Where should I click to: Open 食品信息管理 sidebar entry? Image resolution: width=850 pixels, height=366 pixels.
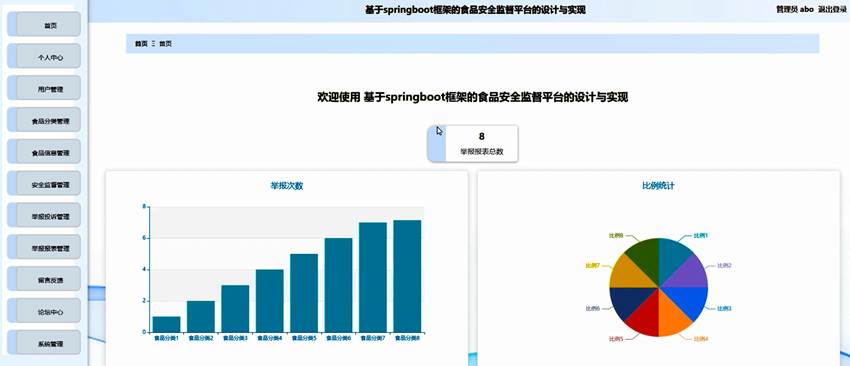[44, 152]
